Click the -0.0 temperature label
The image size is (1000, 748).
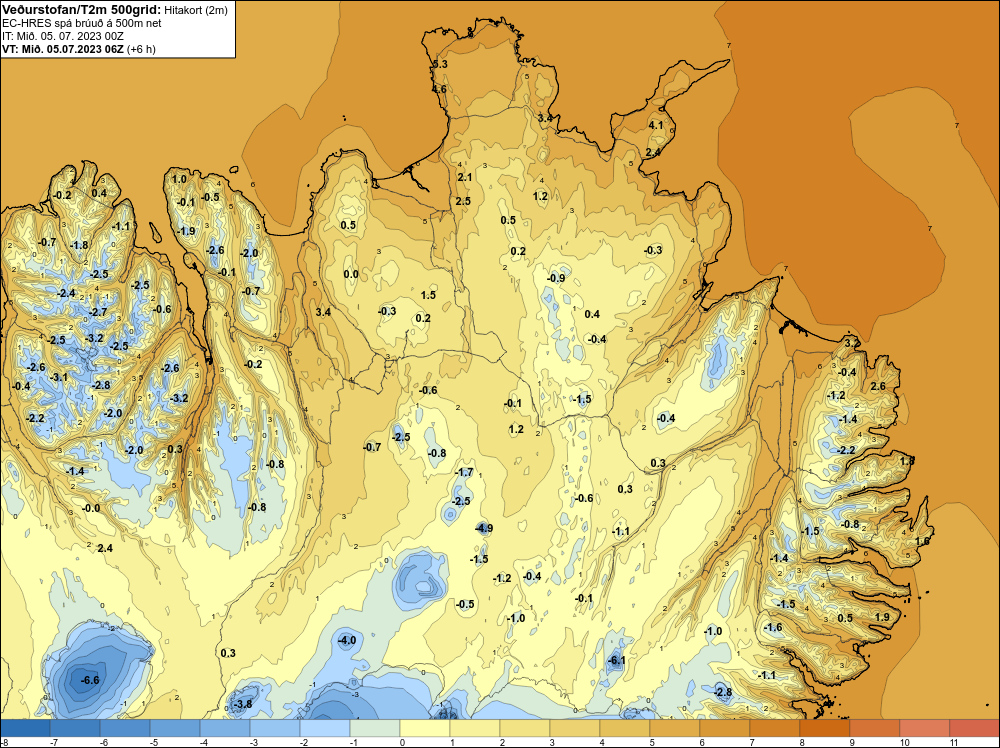(x=91, y=508)
